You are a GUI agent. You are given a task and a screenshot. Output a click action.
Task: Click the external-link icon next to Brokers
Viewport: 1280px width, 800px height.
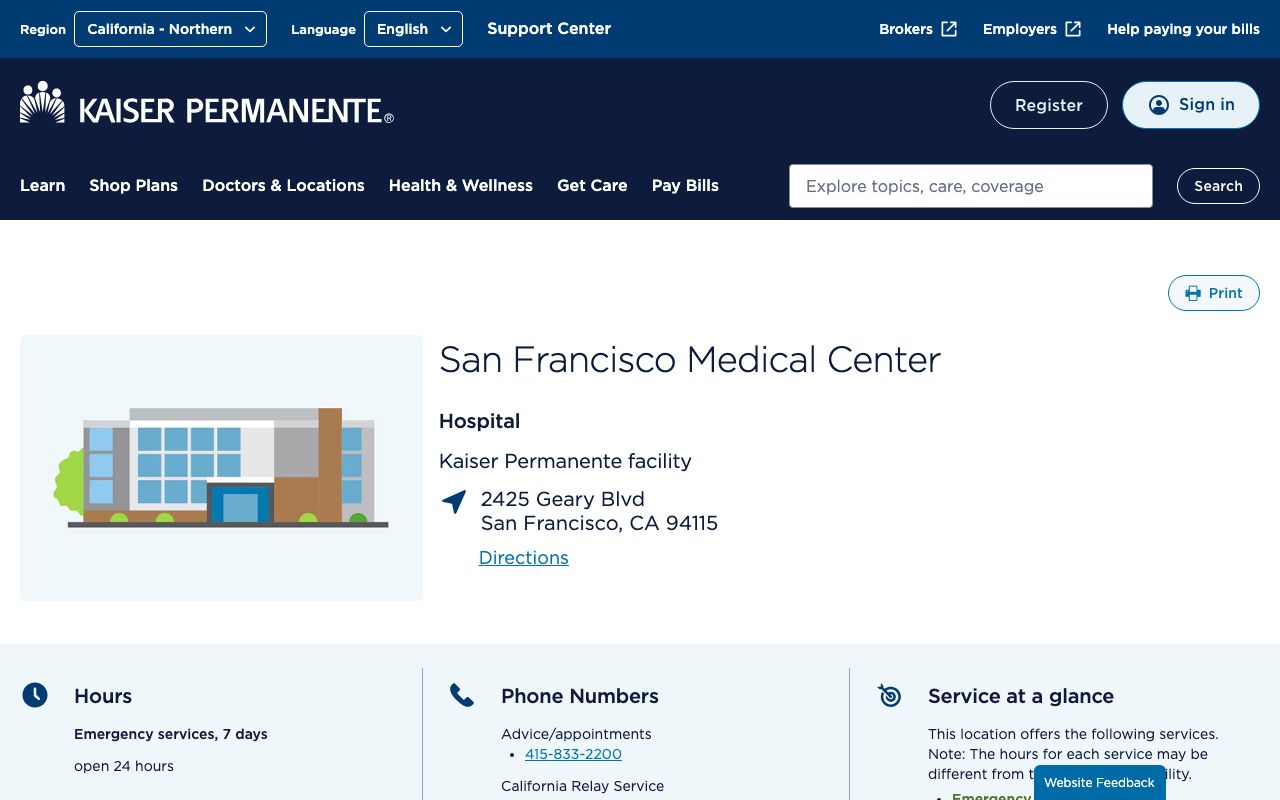click(x=947, y=29)
